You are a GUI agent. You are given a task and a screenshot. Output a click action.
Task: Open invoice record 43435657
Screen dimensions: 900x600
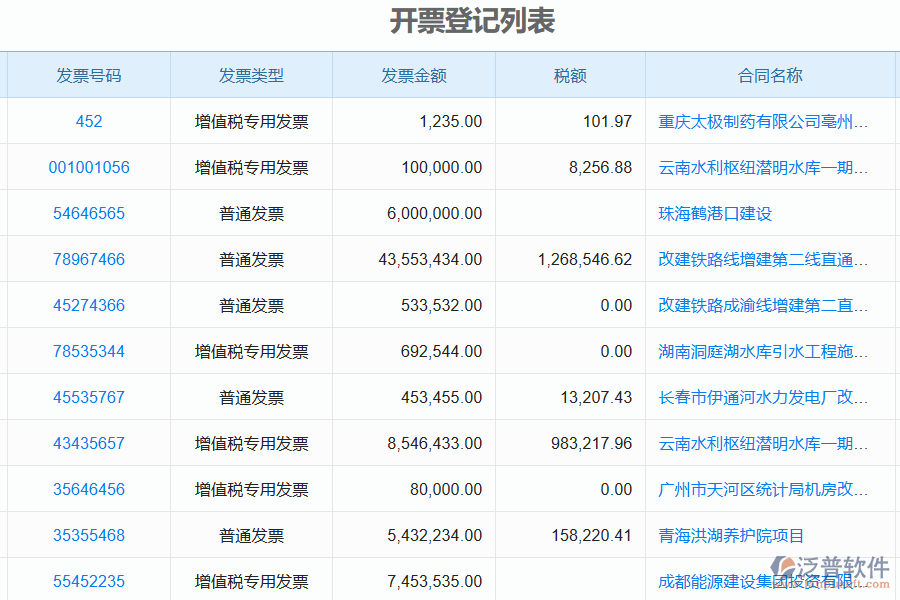coord(89,443)
